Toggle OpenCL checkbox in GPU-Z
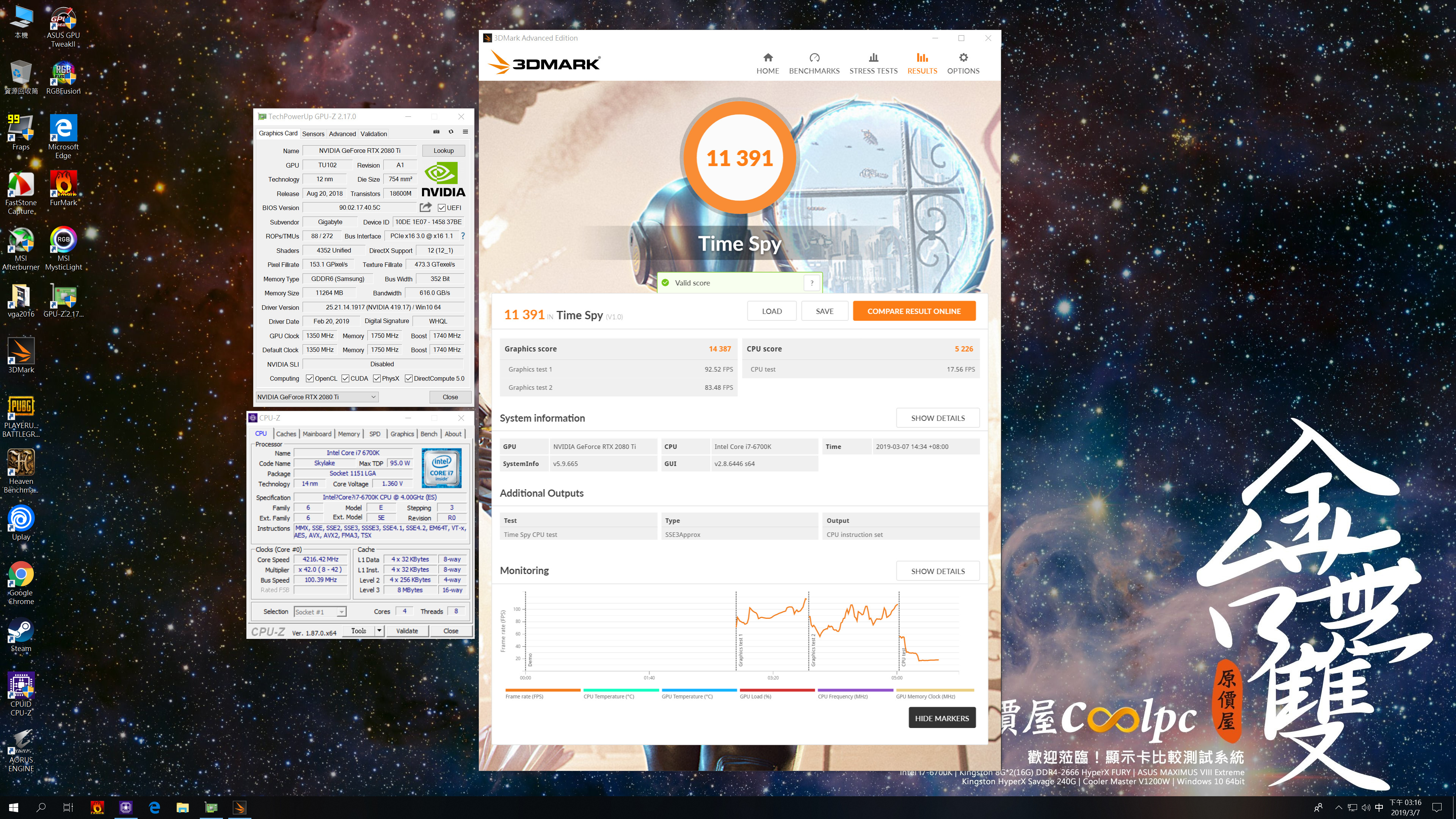Viewport: 1456px width, 819px height. 309,378
